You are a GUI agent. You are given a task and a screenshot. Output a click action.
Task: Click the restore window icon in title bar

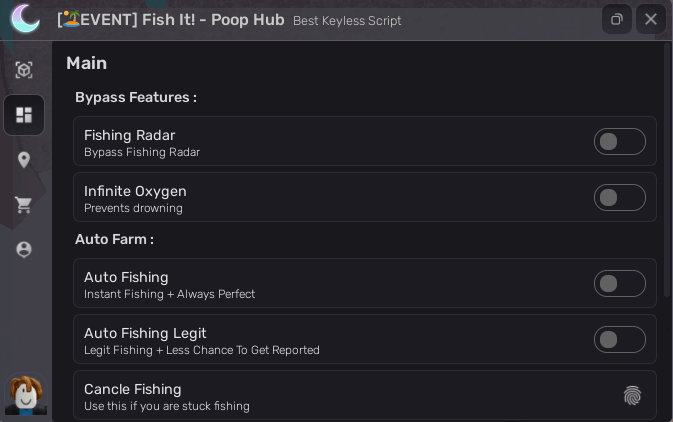click(x=617, y=19)
